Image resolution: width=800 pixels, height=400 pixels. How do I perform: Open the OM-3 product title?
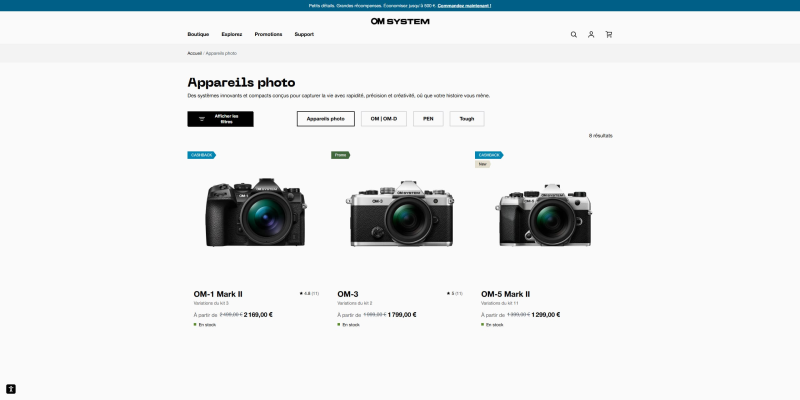[348, 294]
